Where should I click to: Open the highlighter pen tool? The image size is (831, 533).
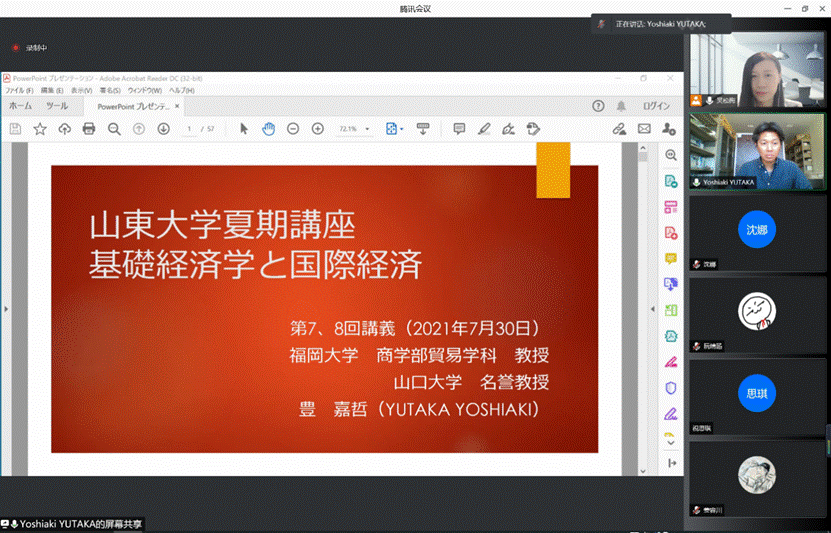(x=484, y=129)
